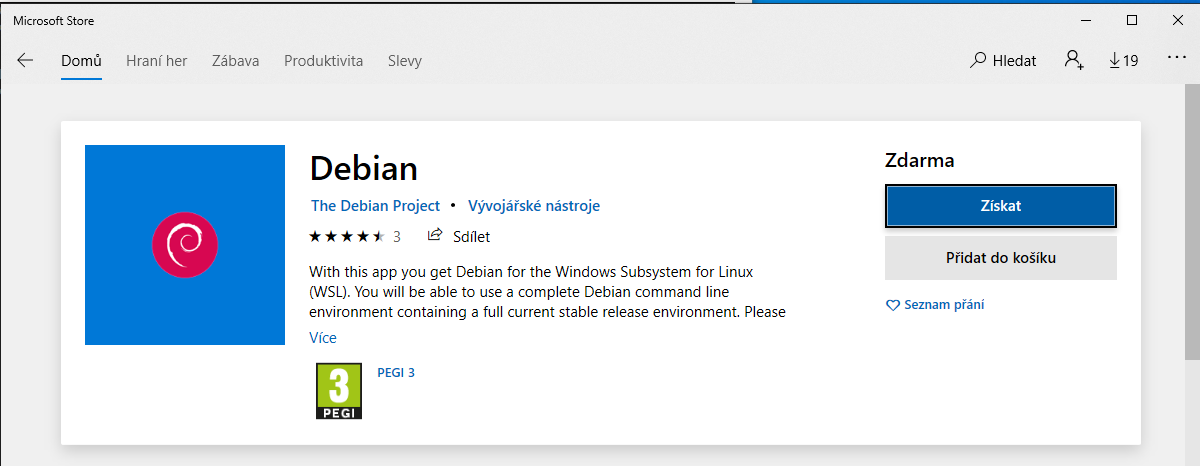Click the Debian logo tile
Screen dimensions: 1200x466
[x=185, y=245]
